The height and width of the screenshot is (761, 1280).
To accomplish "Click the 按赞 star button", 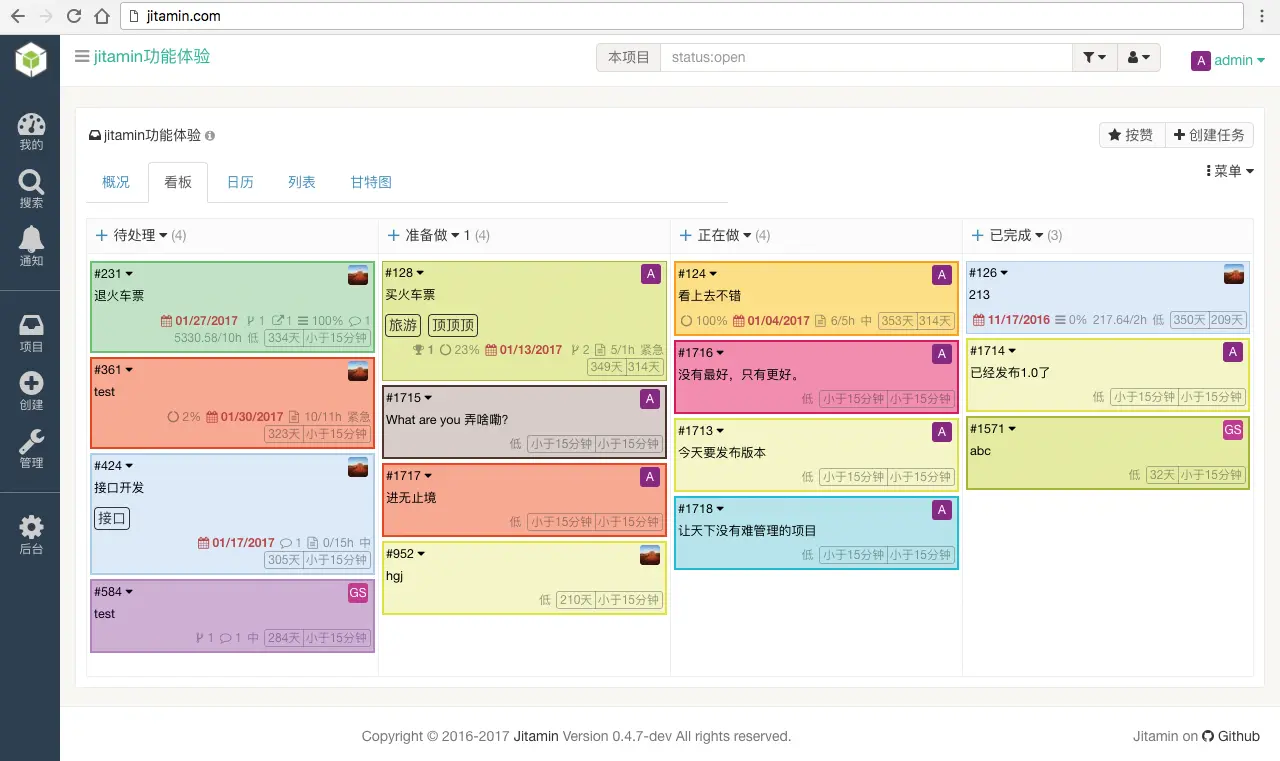I will [x=1132, y=135].
